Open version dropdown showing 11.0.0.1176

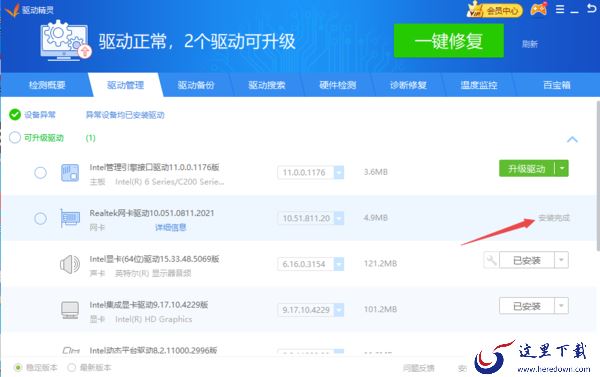tap(339, 173)
